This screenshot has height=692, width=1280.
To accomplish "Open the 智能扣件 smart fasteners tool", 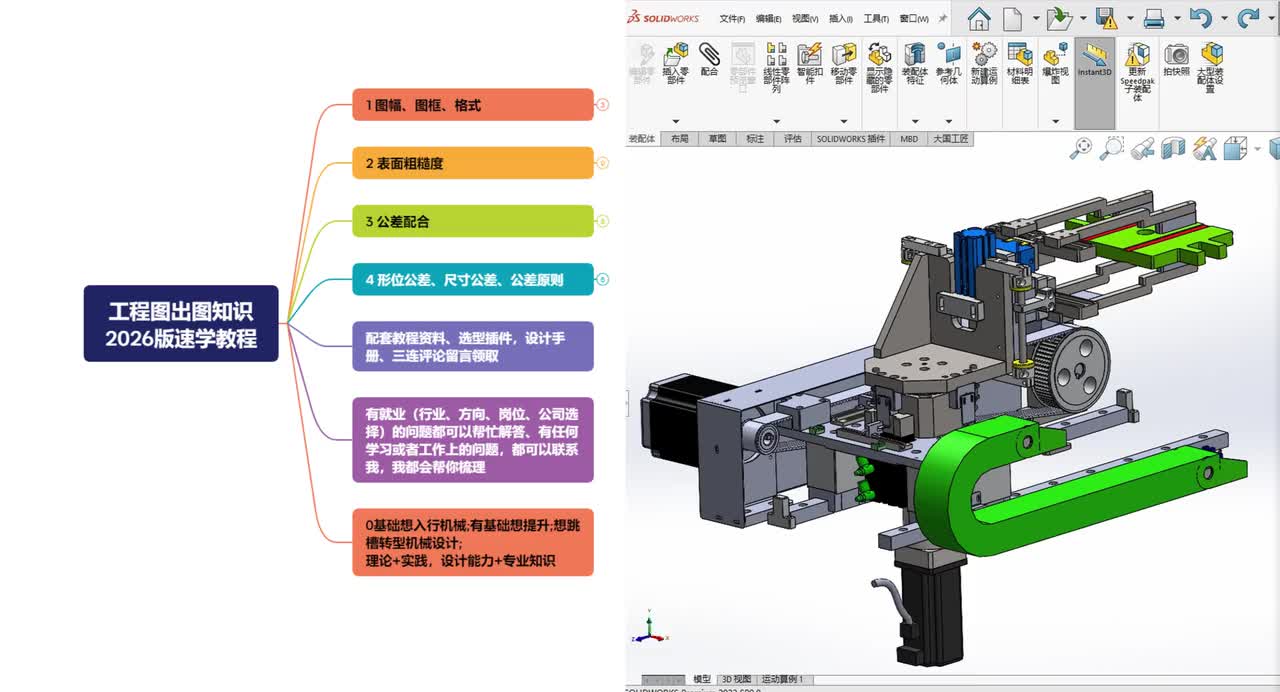I will 810,62.
